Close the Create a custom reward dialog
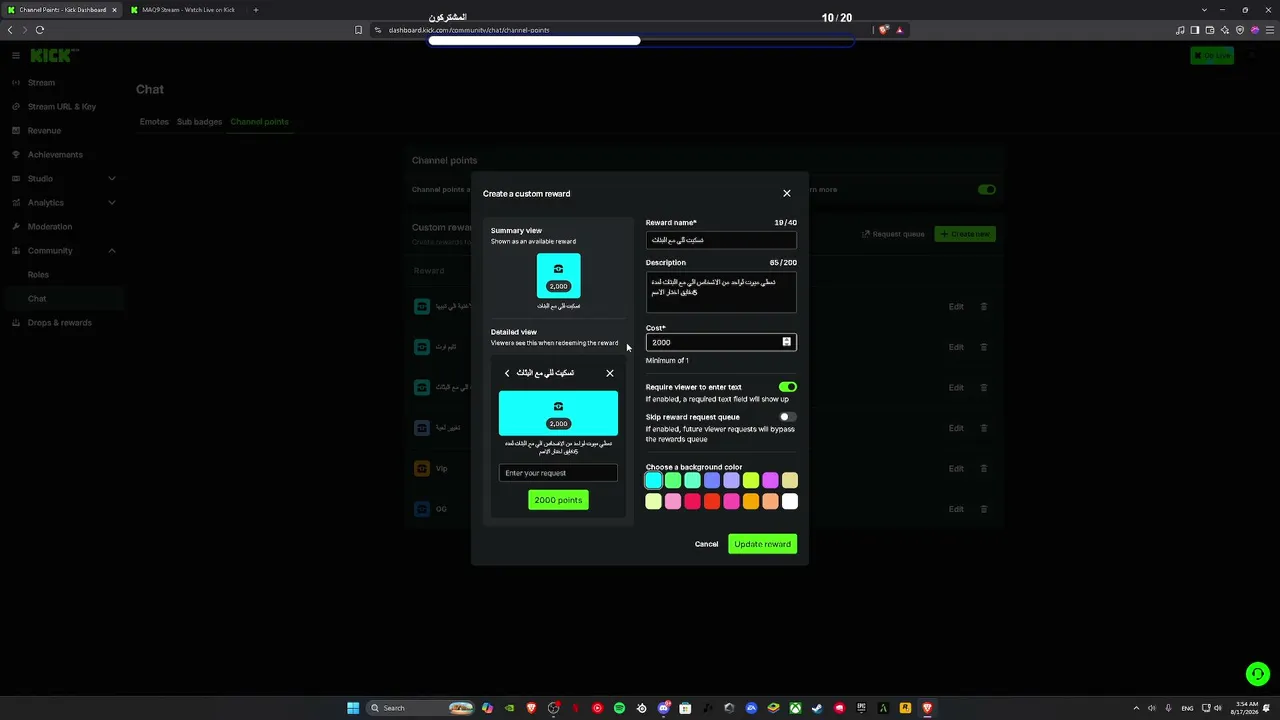 [x=787, y=193]
